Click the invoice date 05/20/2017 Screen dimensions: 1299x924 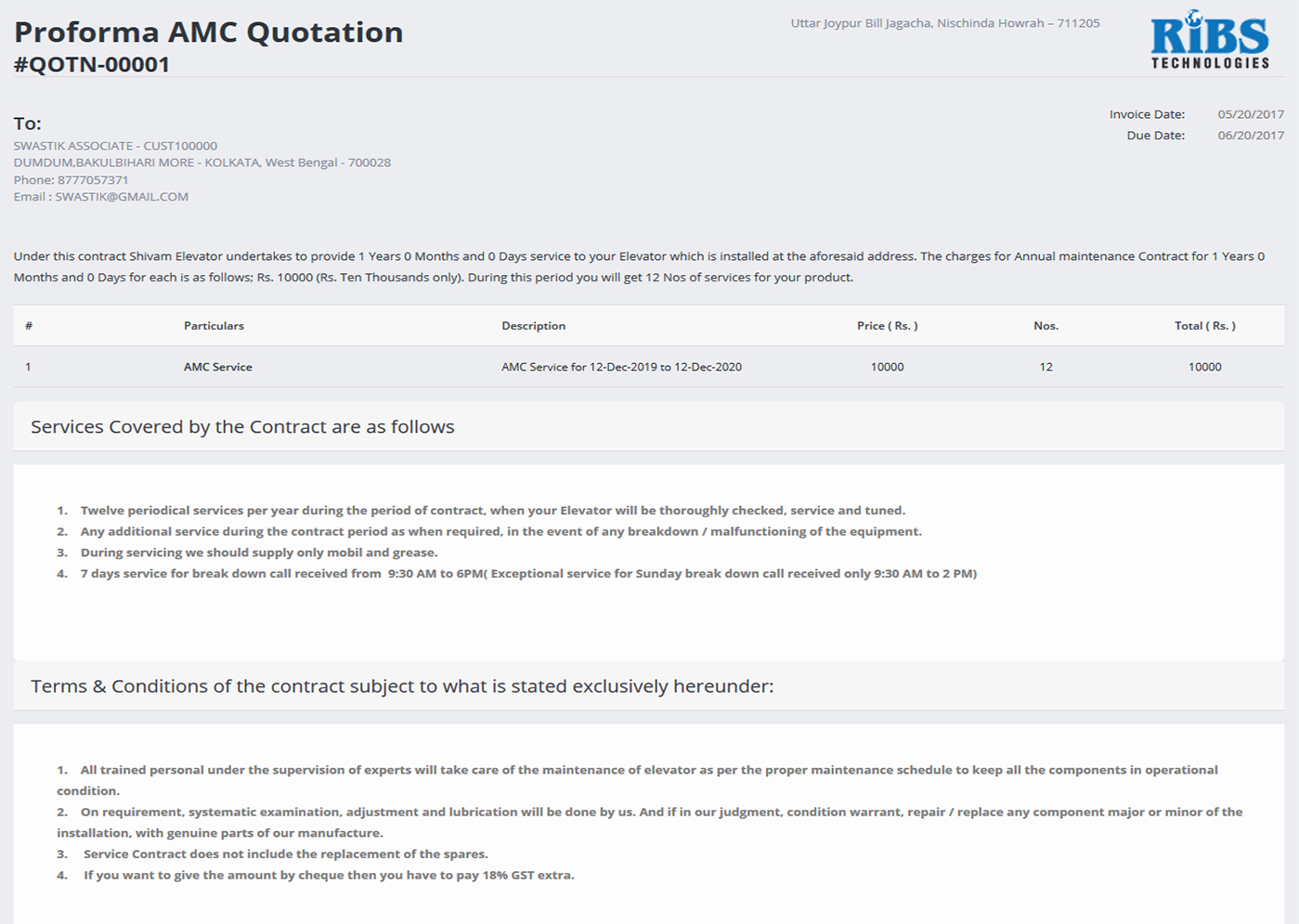[x=1251, y=114]
